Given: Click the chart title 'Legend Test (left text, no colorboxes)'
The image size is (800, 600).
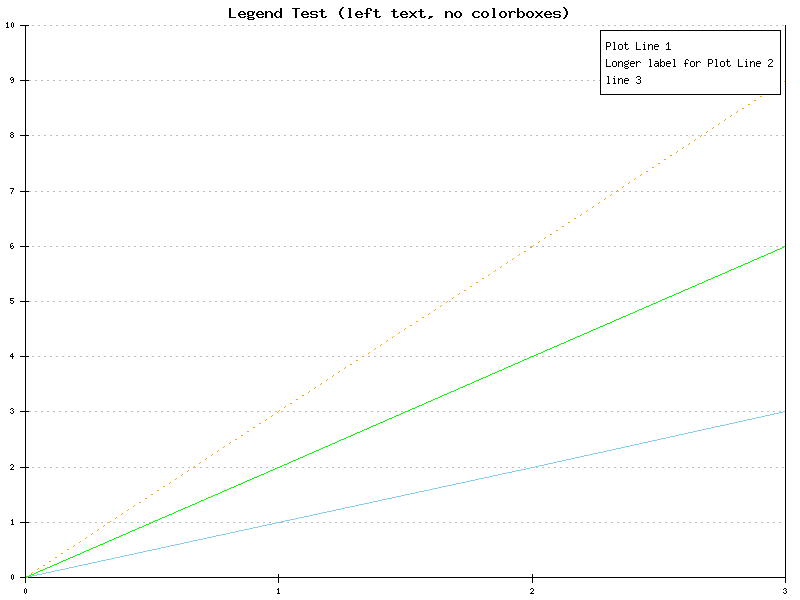Looking at the screenshot, I should coord(398,13).
